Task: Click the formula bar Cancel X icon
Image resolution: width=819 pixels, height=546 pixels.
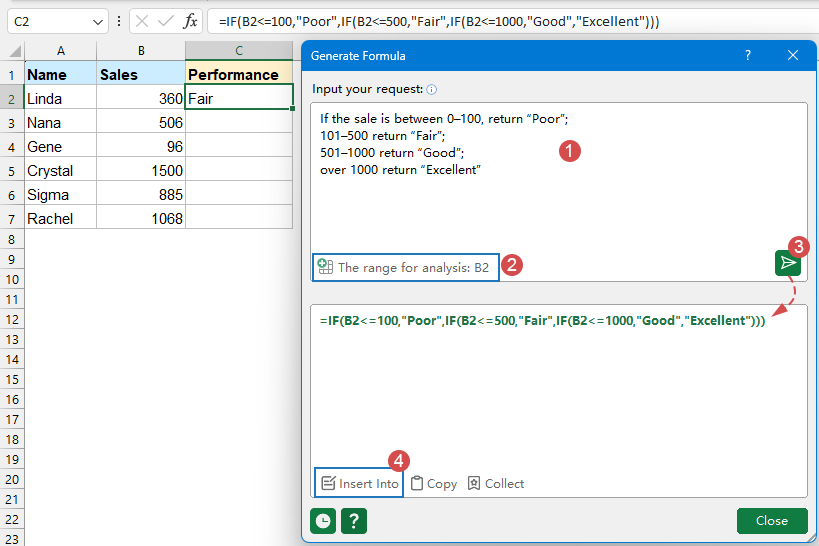Action: (x=142, y=21)
